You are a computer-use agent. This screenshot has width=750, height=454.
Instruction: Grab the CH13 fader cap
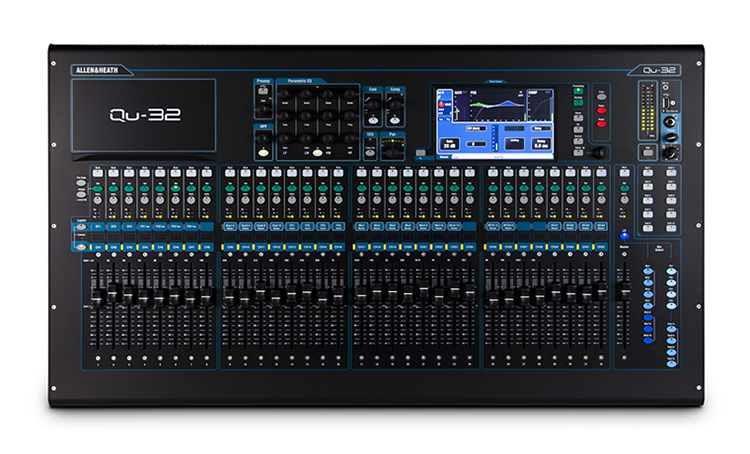[291, 293]
